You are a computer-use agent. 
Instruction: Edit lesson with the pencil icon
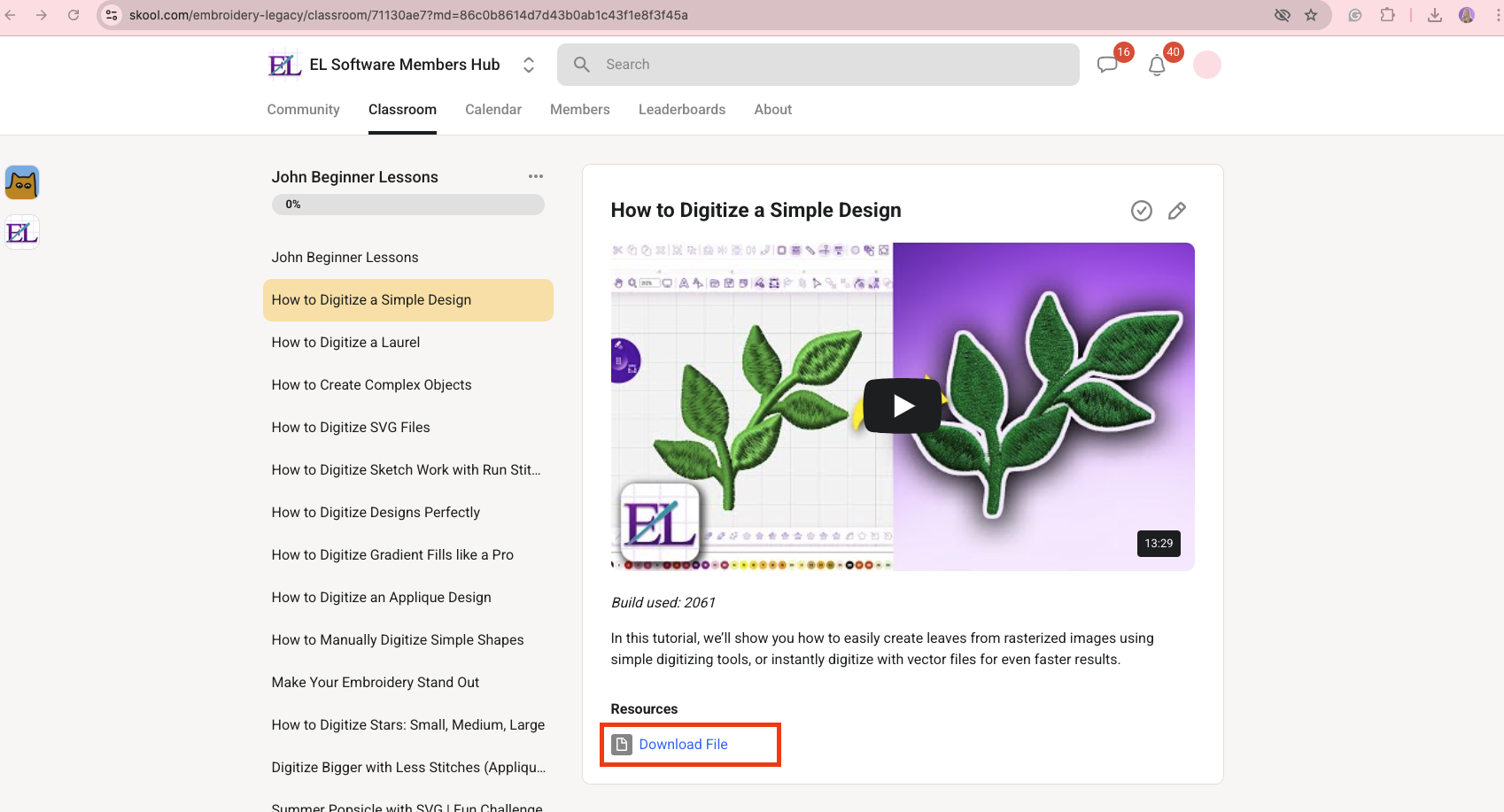point(1177,211)
